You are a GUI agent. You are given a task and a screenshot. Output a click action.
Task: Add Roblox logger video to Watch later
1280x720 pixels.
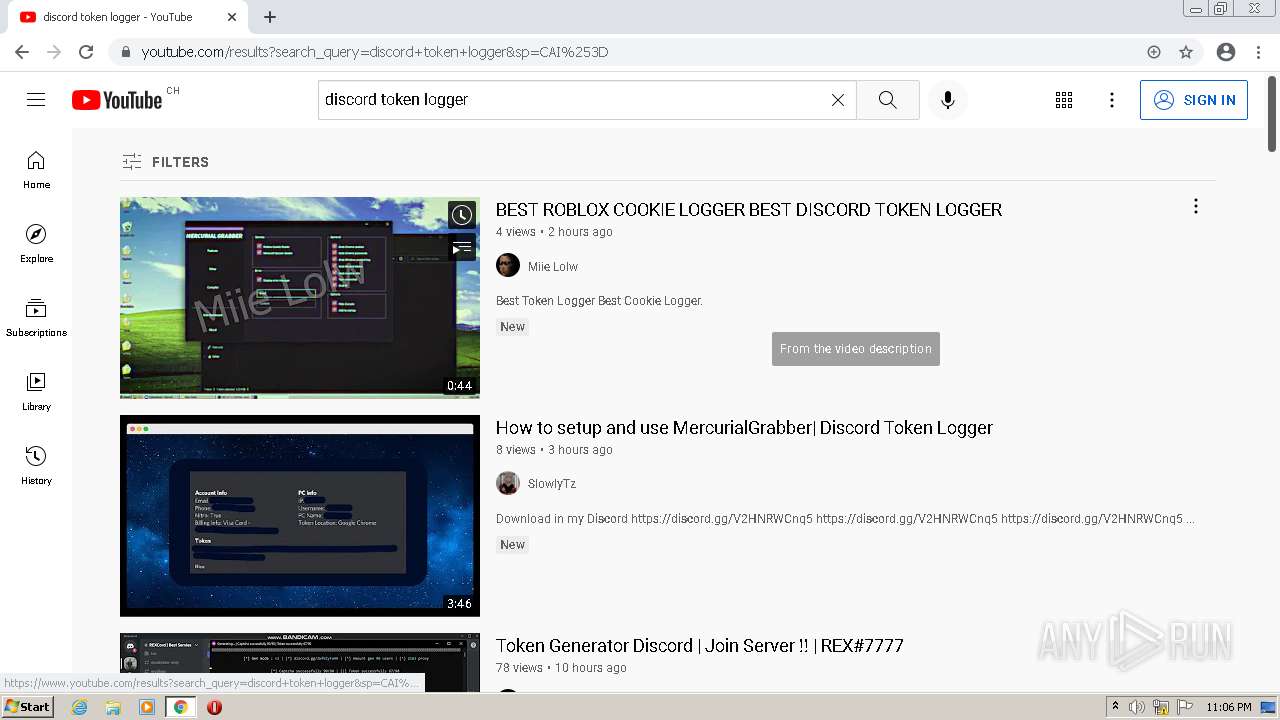[x=461, y=215]
